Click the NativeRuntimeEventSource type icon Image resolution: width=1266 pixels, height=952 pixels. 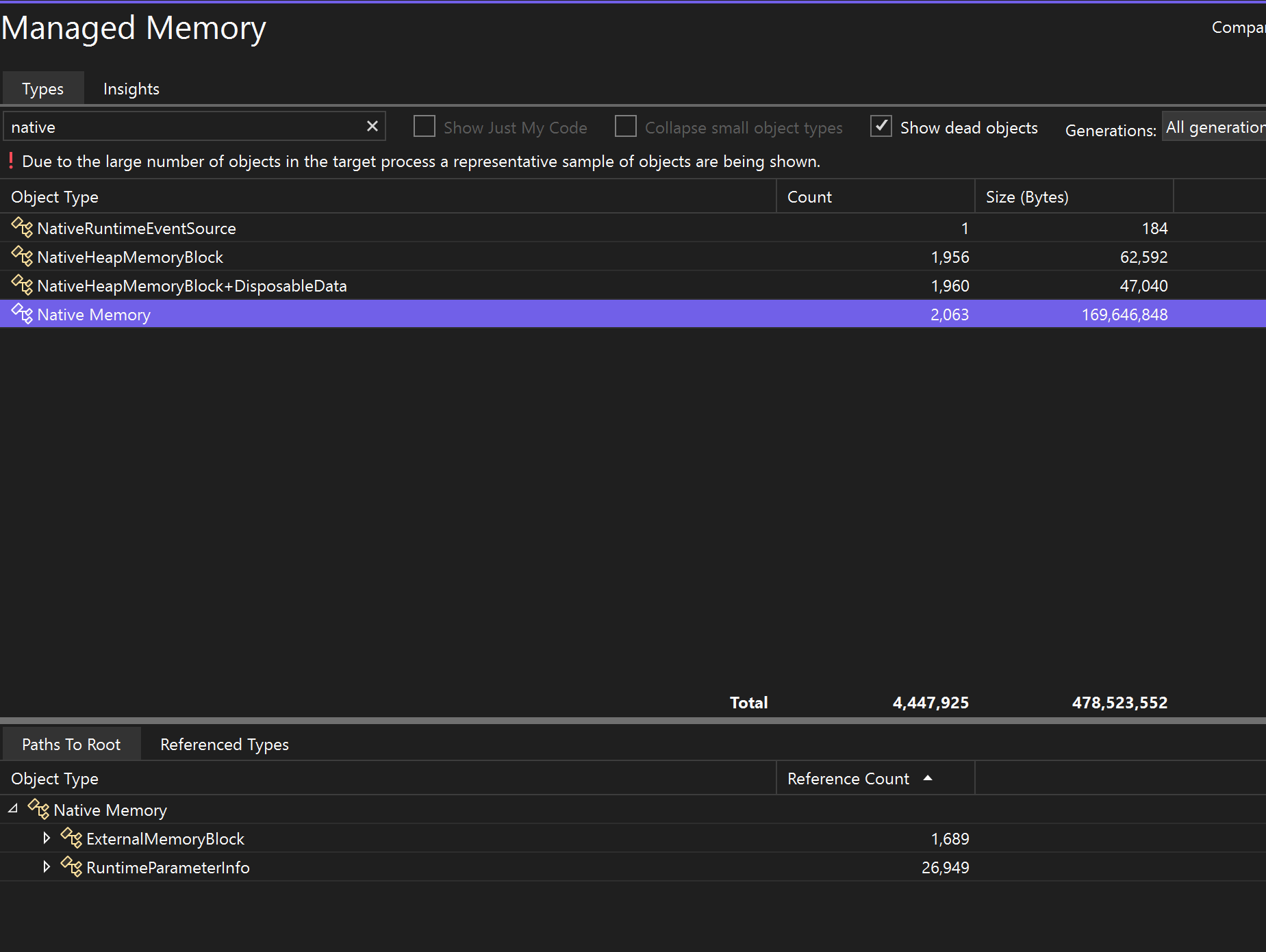[22, 228]
